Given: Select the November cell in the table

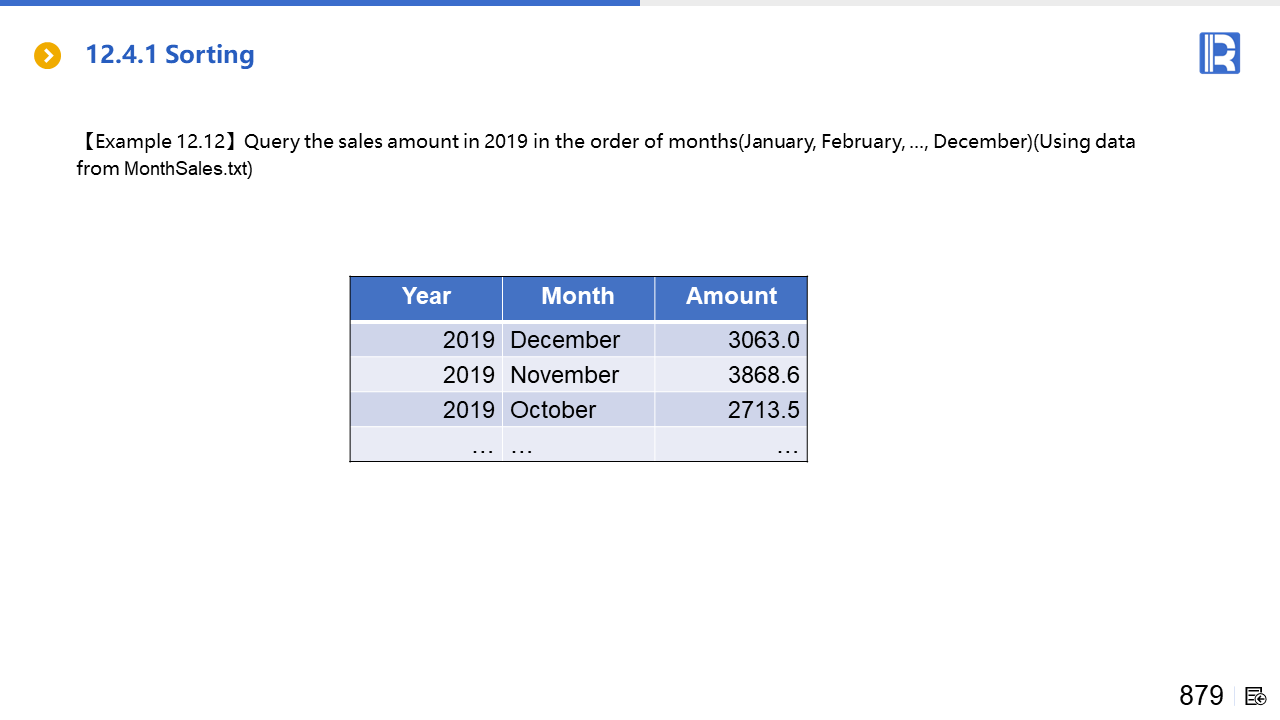Looking at the screenshot, I should [564, 375].
